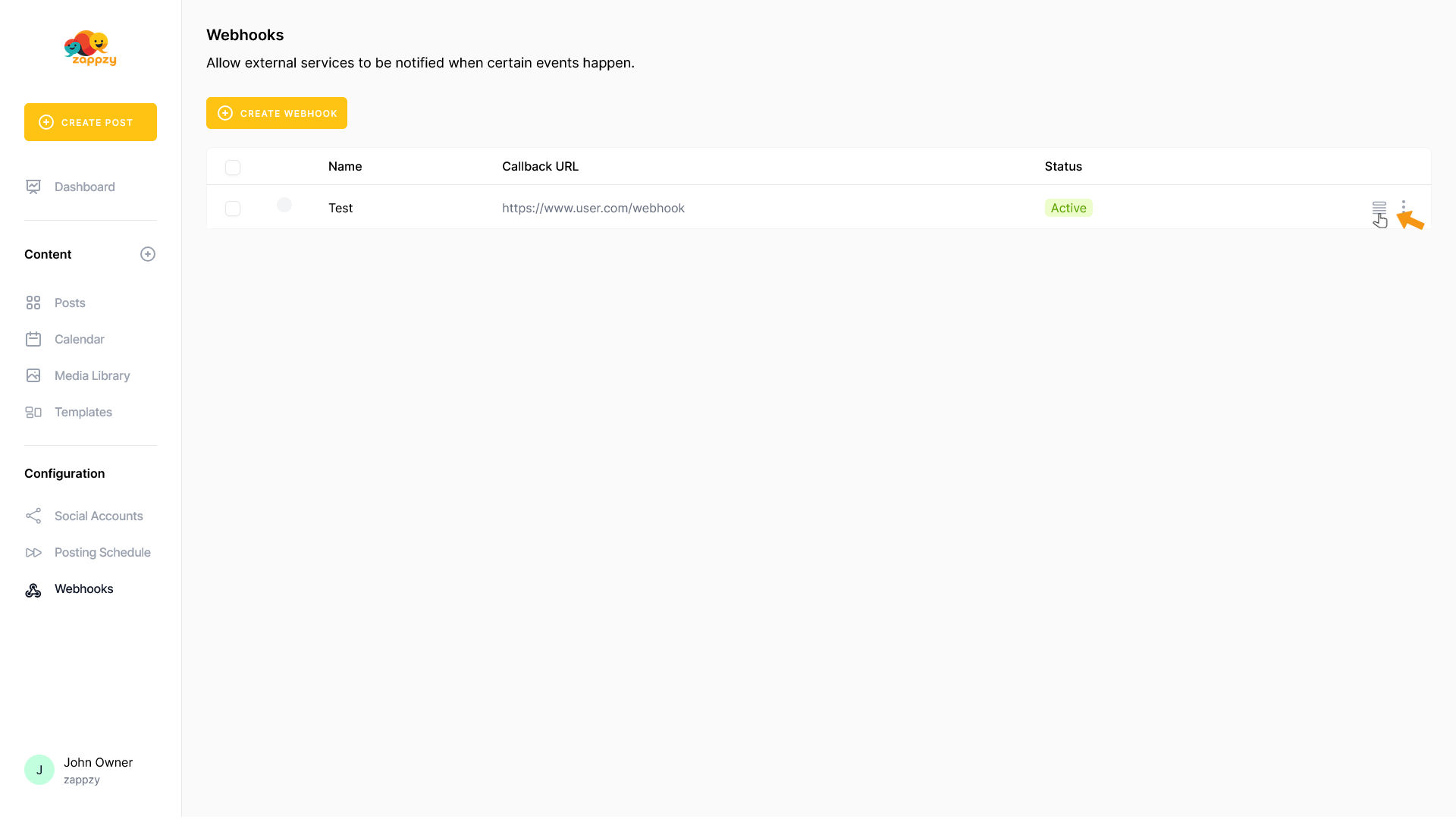Click the Calendar icon
The width and height of the screenshot is (1456, 819).
click(x=33, y=339)
